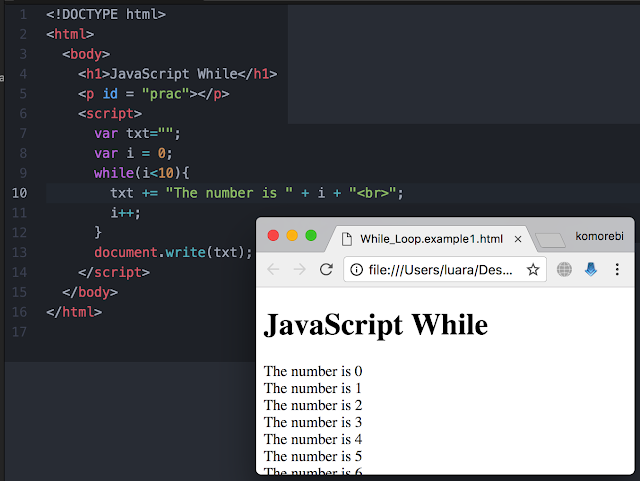Click 'The number is 5' in browser
Viewport: 640px width, 481px height.
tap(313, 456)
